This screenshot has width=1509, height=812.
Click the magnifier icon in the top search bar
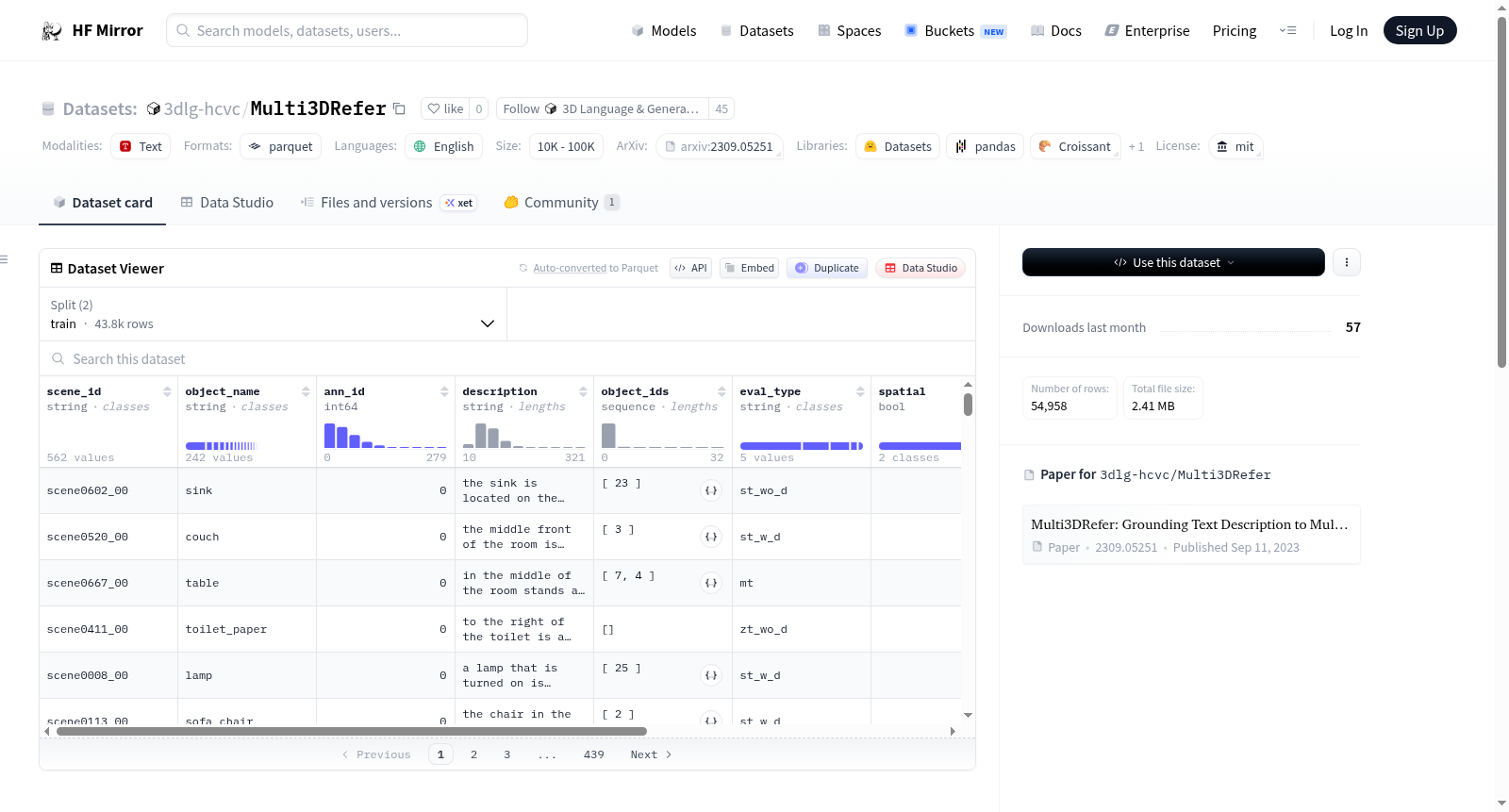pyautogui.click(x=183, y=30)
